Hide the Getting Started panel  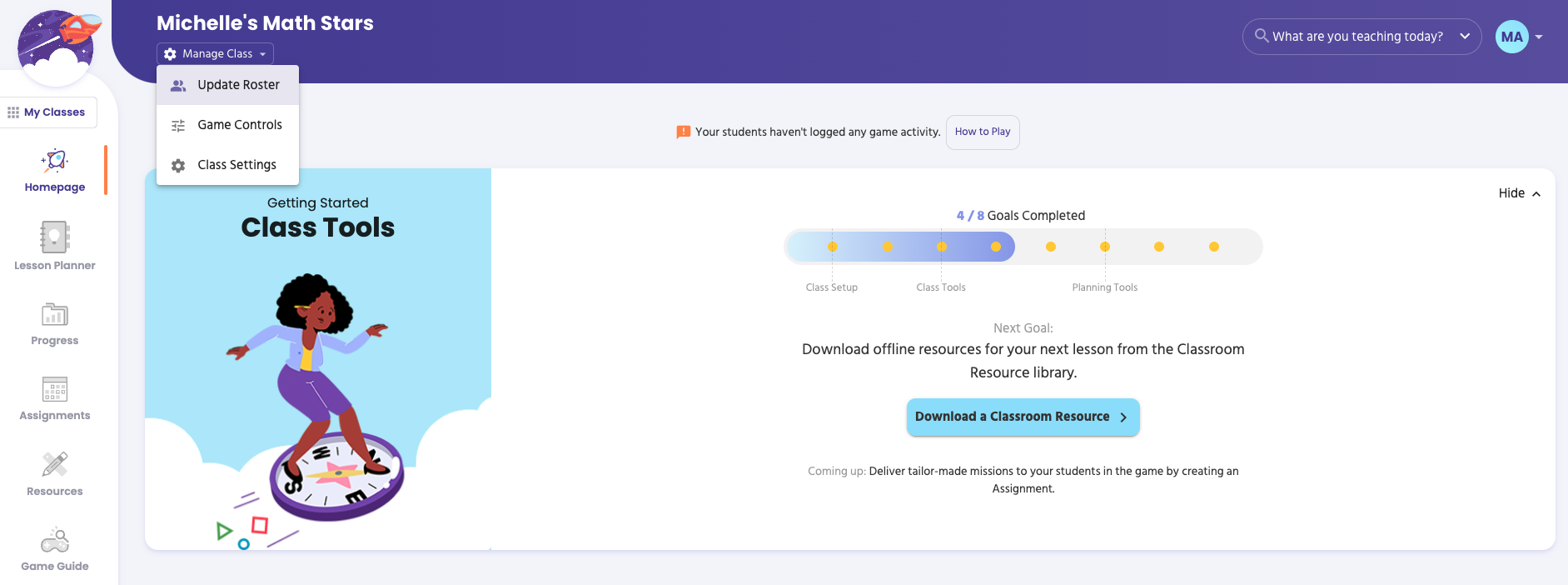coord(1519,193)
